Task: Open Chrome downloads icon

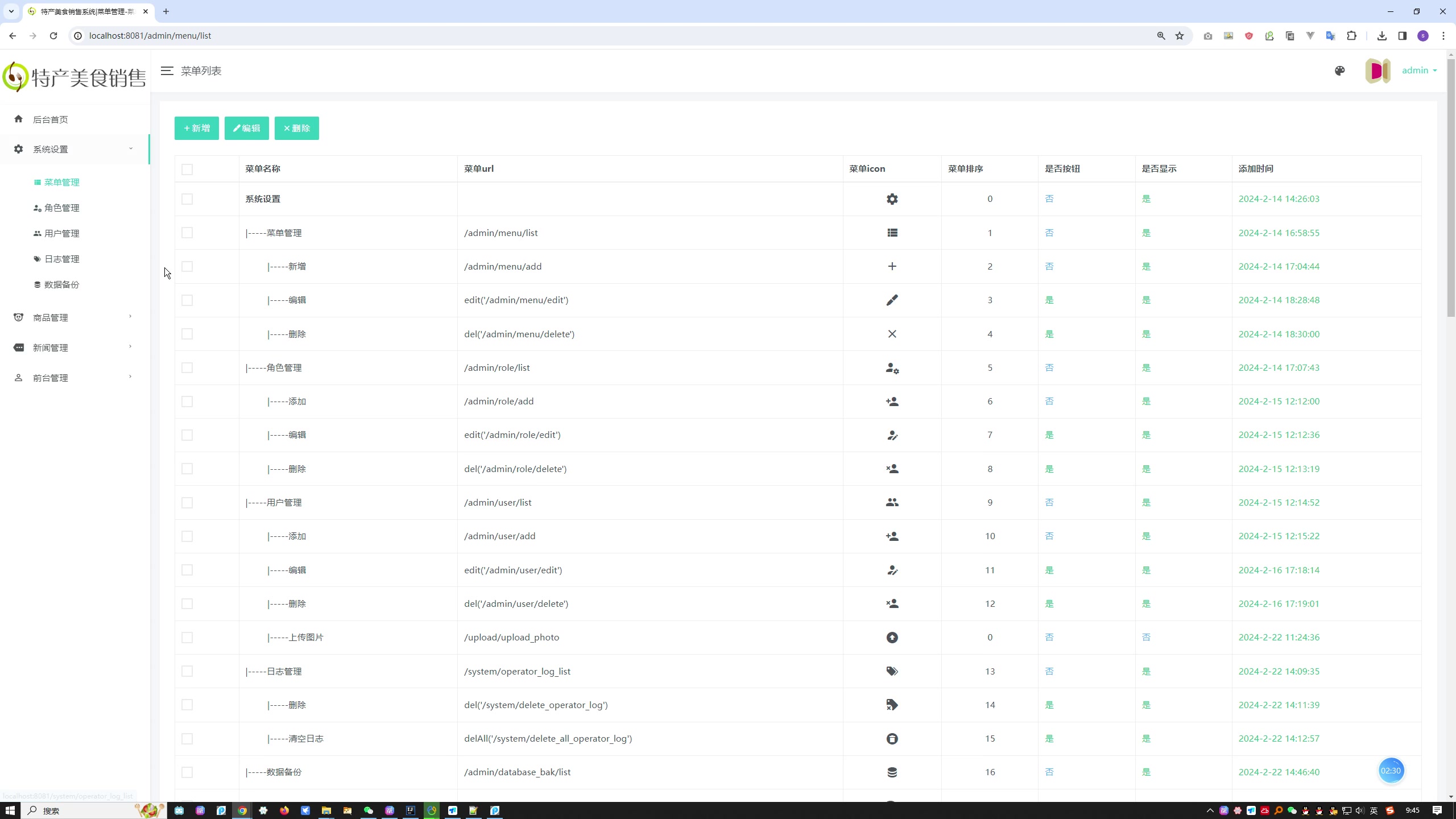Action: click(x=1381, y=36)
